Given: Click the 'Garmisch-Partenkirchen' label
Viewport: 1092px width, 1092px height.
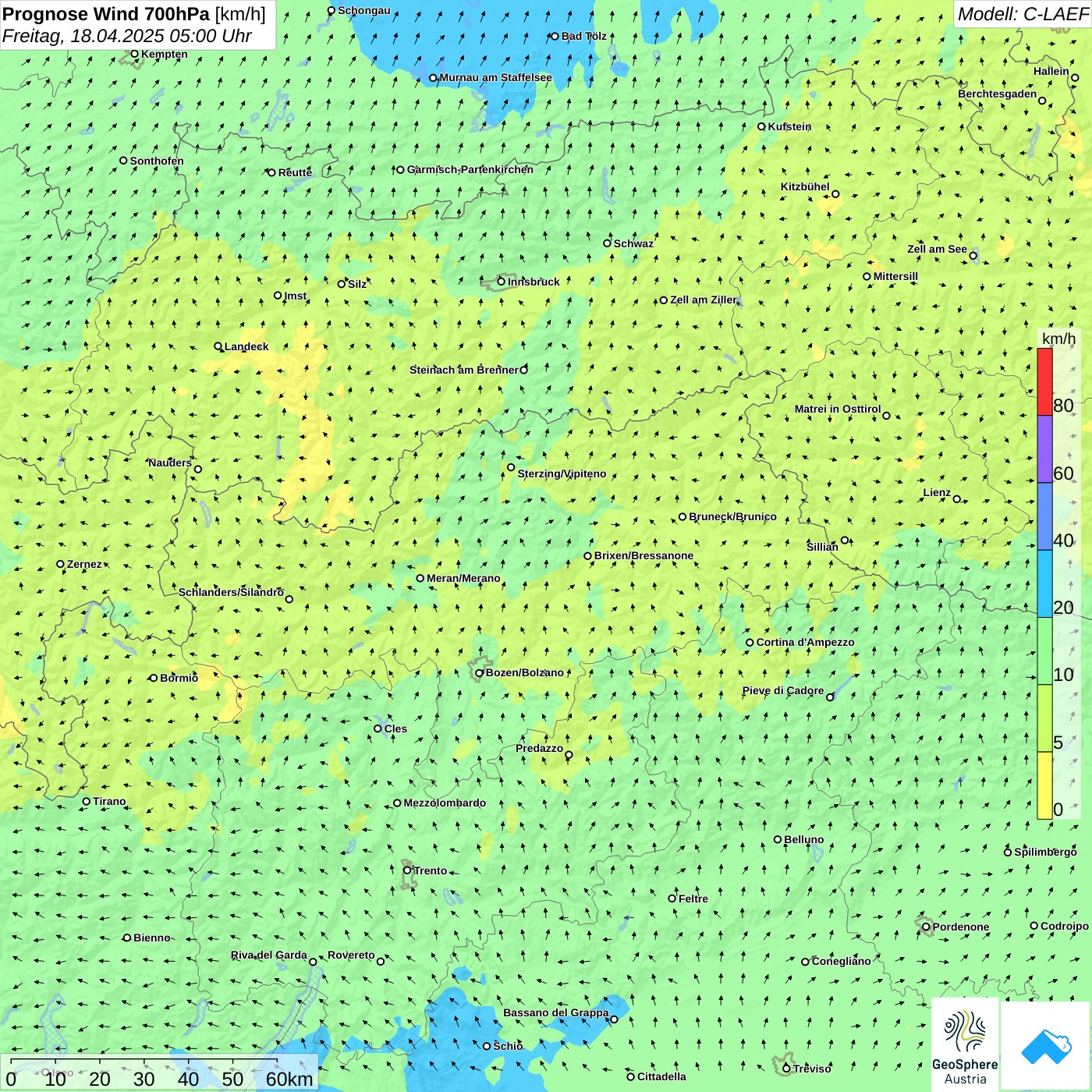Looking at the screenshot, I should pyautogui.click(x=470, y=169).
